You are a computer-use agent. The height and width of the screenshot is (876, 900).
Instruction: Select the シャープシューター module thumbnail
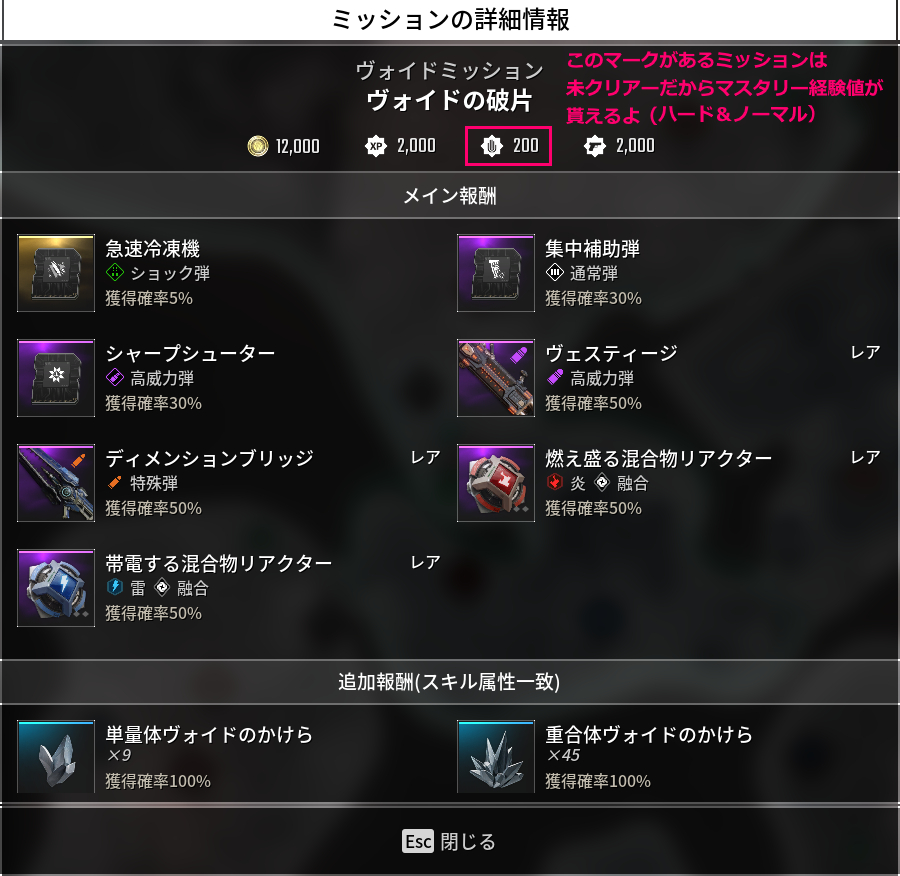click(x=56, y=378)
